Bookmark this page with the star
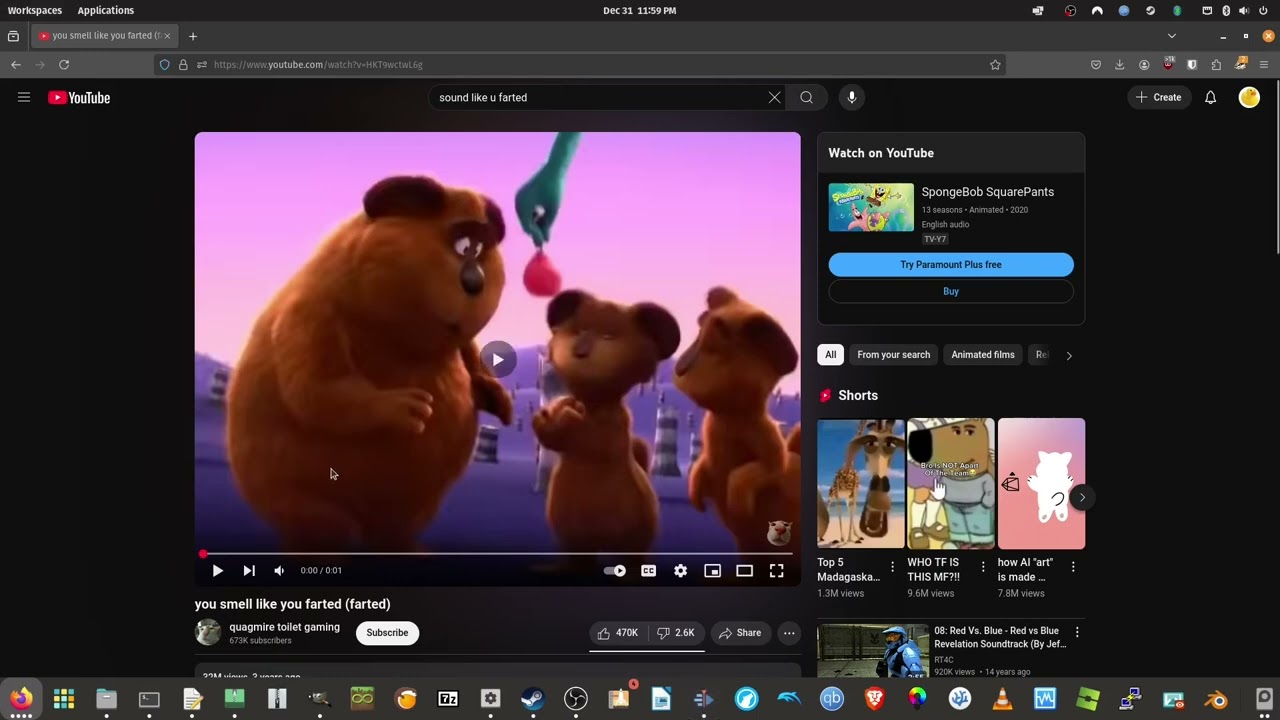The width and height of the screenshot is (1280, 720). [x=995, y=65]
